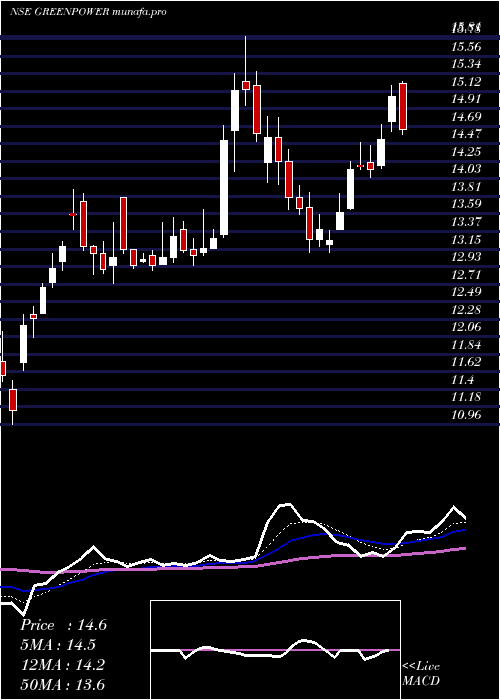Click the 14.69 price axis label

(466, 117)
